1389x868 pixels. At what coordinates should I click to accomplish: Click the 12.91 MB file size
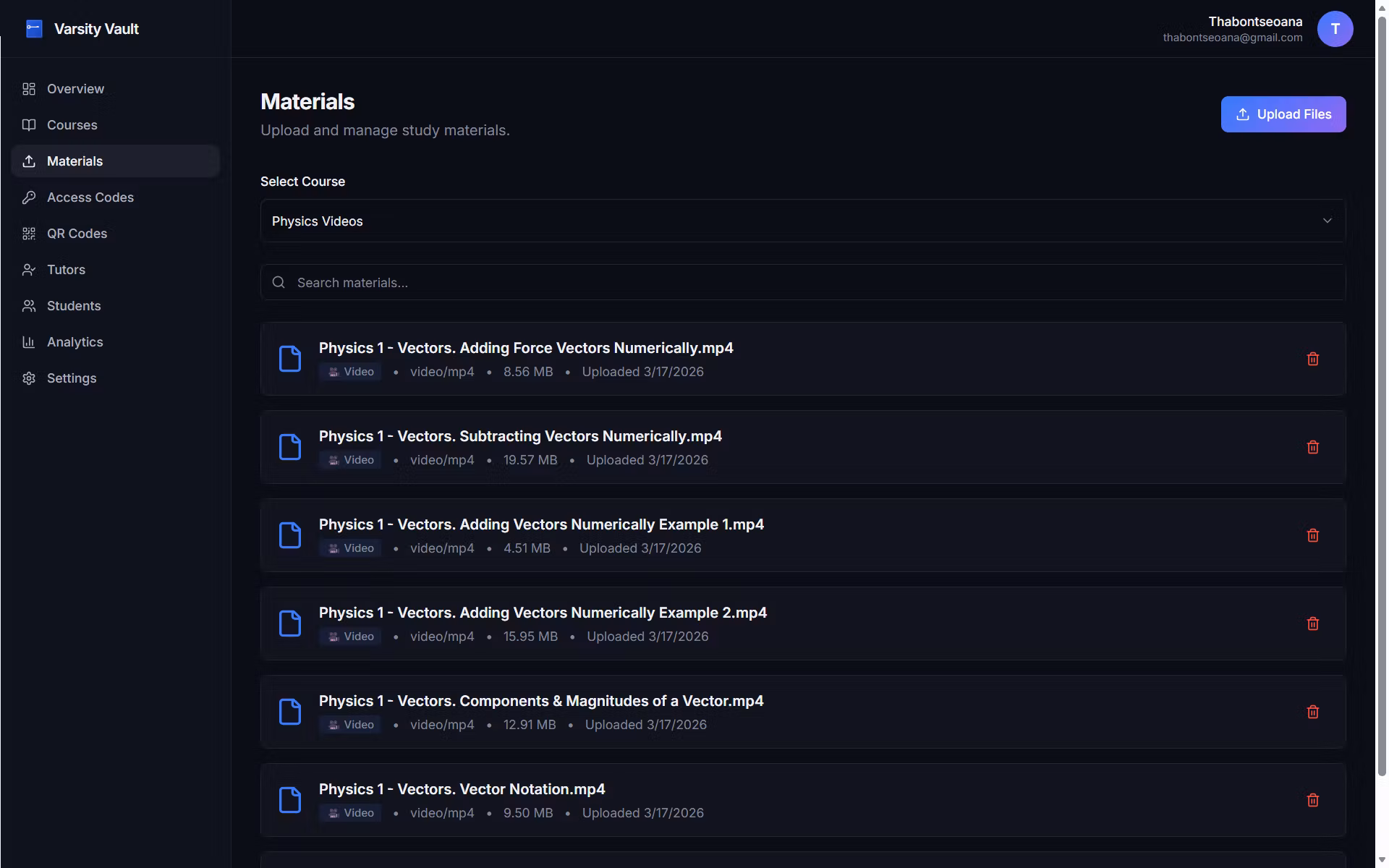[x=530, y=725]
